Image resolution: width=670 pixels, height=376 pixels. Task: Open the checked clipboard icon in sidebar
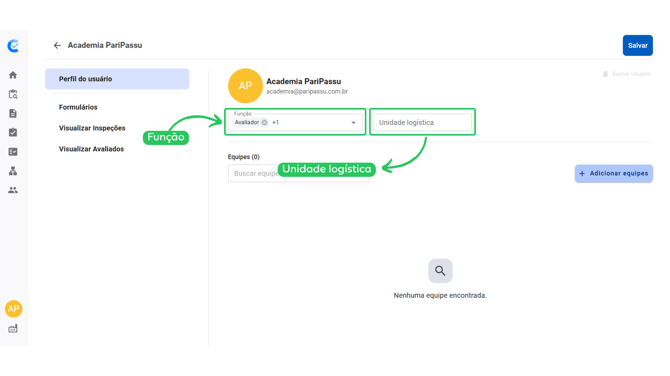[13, 132]
